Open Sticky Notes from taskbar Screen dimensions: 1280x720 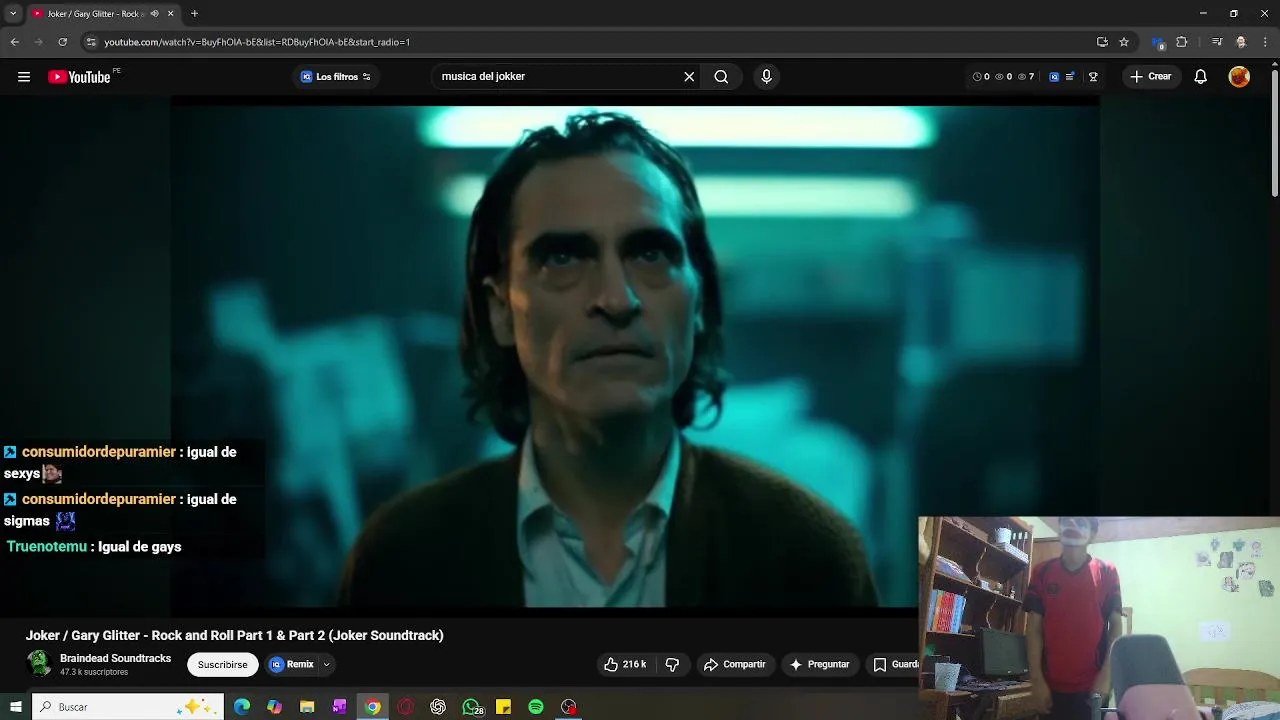click(x=503, y=707)
